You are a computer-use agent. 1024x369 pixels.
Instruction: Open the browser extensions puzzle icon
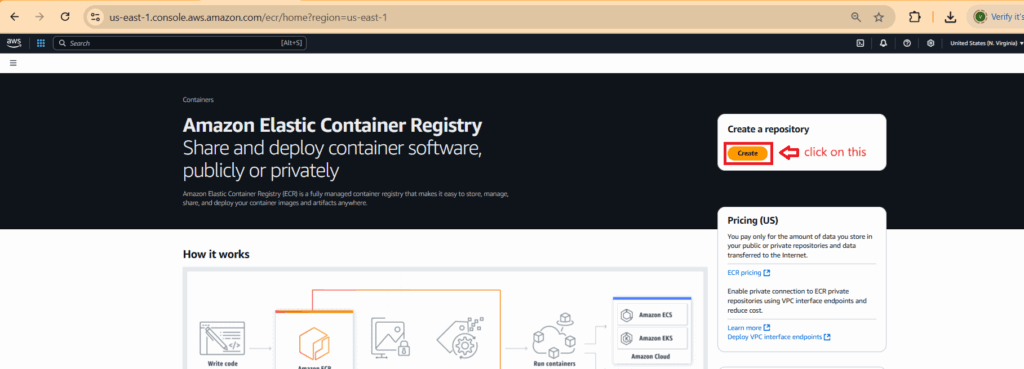[915, 17]
